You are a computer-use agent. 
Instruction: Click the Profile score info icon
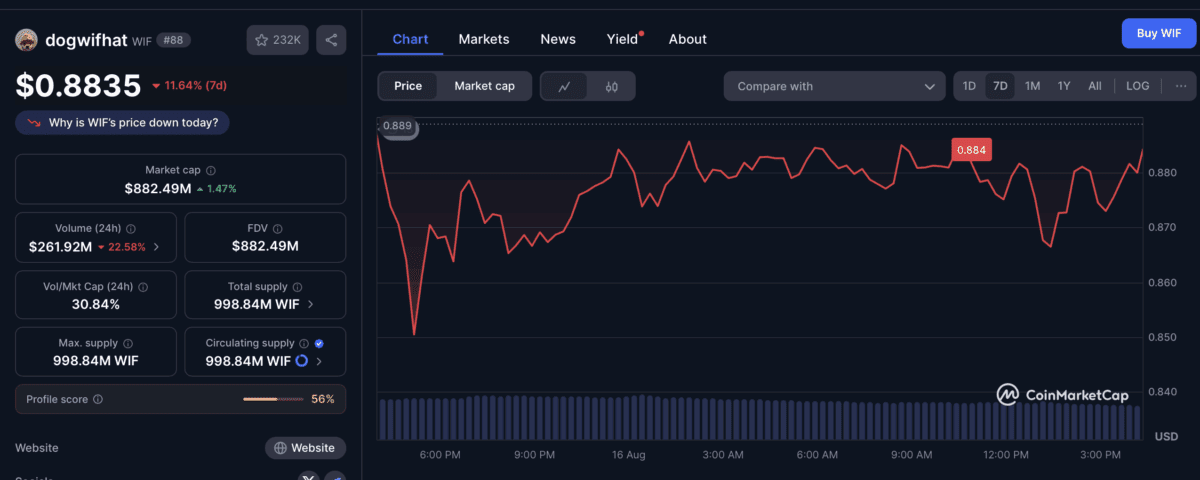97,399
